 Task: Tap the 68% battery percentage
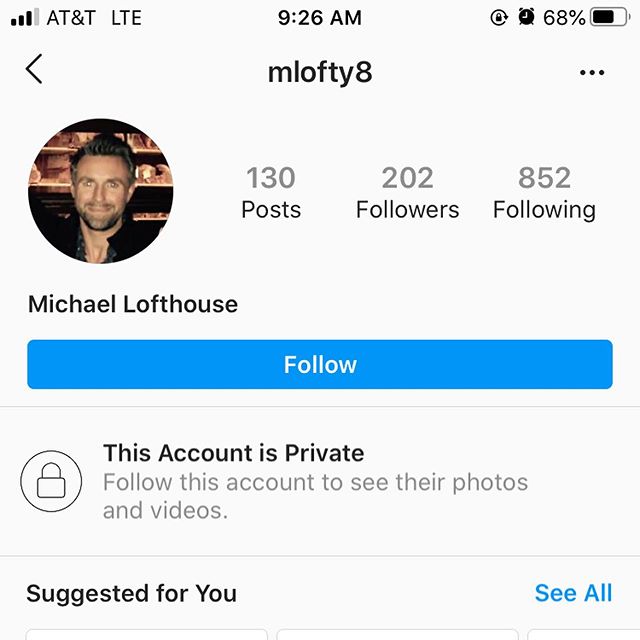coord(564,18)
